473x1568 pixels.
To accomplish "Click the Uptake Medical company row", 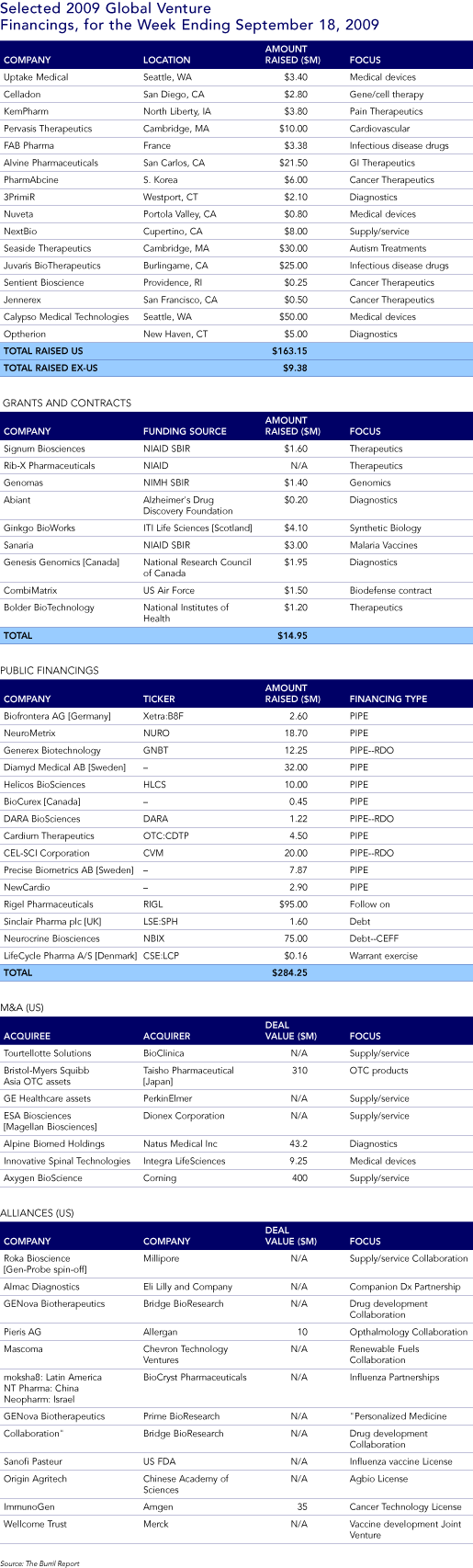I will click(236, 77).
